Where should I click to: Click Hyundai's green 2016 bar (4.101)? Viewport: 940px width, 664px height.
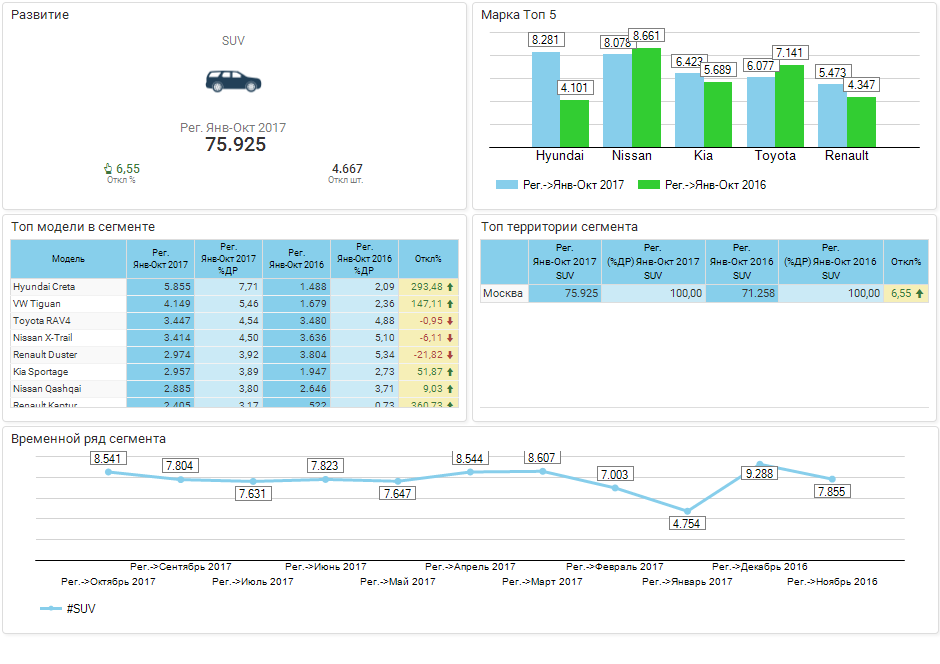coord(574,123)
